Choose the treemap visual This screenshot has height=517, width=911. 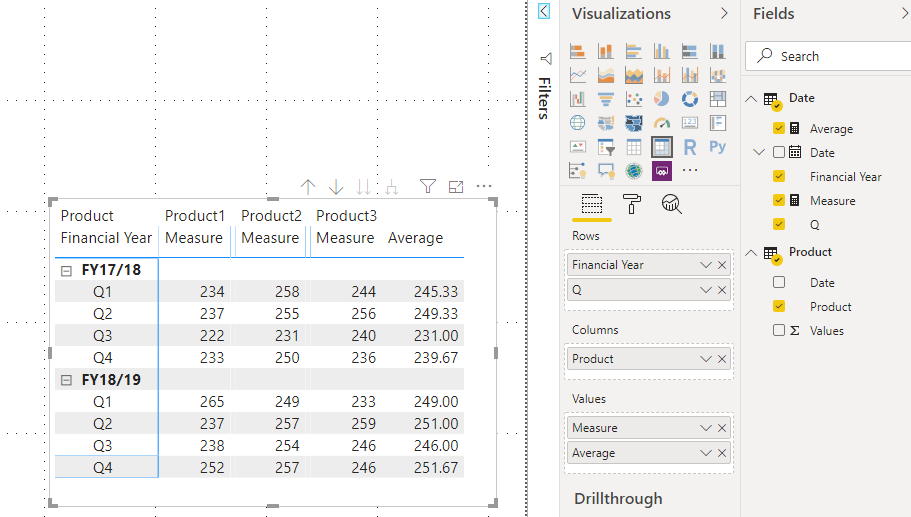coord(718,99)
